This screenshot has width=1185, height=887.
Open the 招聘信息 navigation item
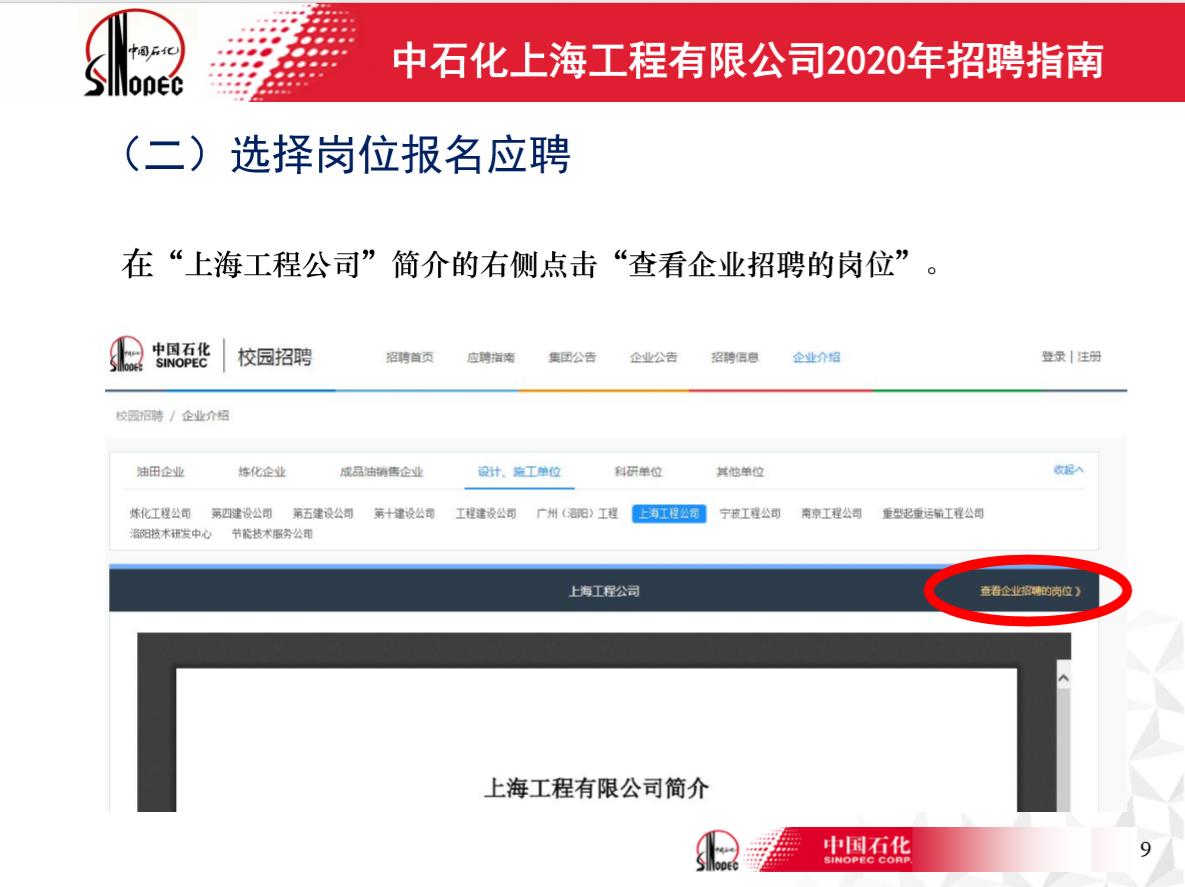click(735, 357)
